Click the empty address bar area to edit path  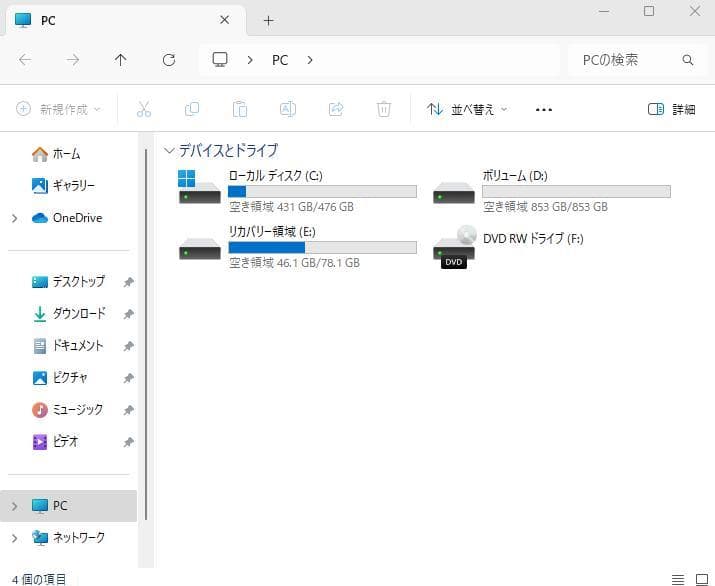[x=438, y=60]
